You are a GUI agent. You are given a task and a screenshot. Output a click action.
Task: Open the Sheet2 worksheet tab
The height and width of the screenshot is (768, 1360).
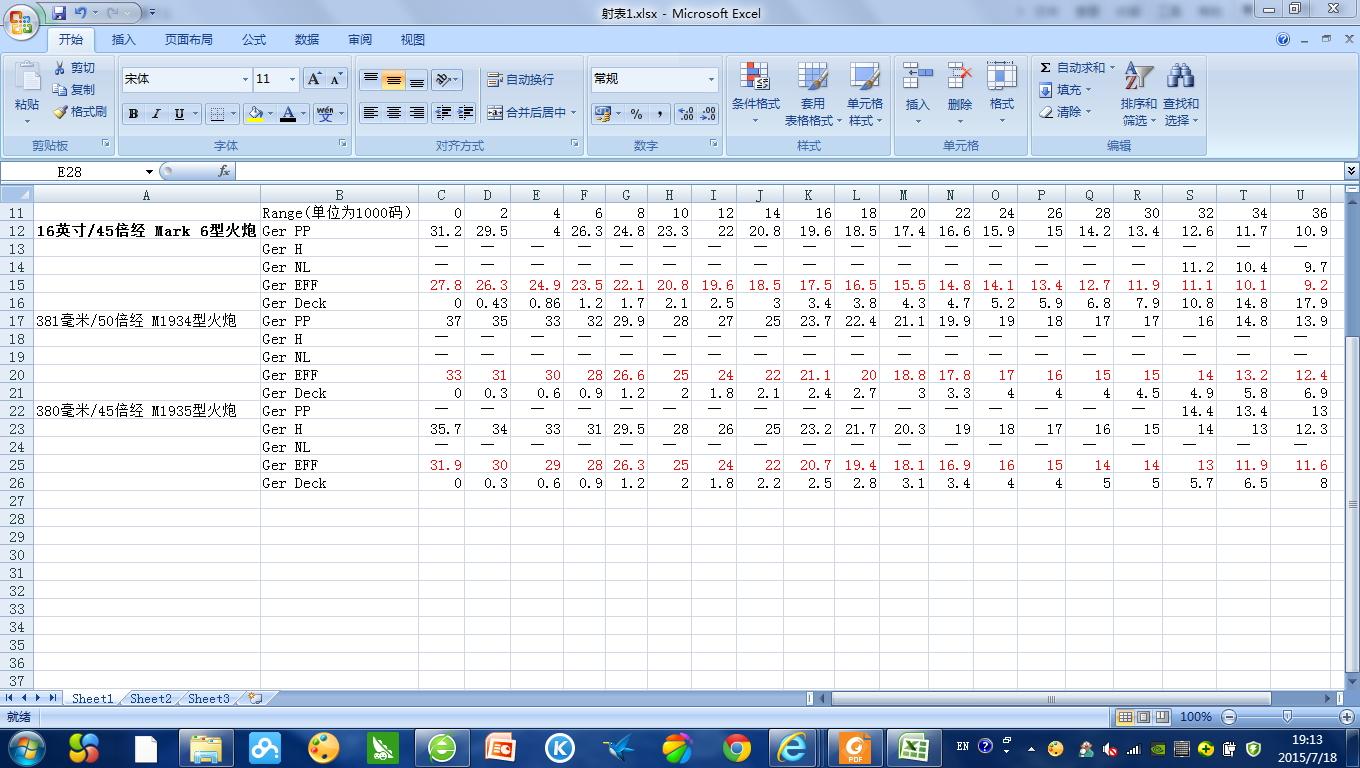(x=151, y=699)
